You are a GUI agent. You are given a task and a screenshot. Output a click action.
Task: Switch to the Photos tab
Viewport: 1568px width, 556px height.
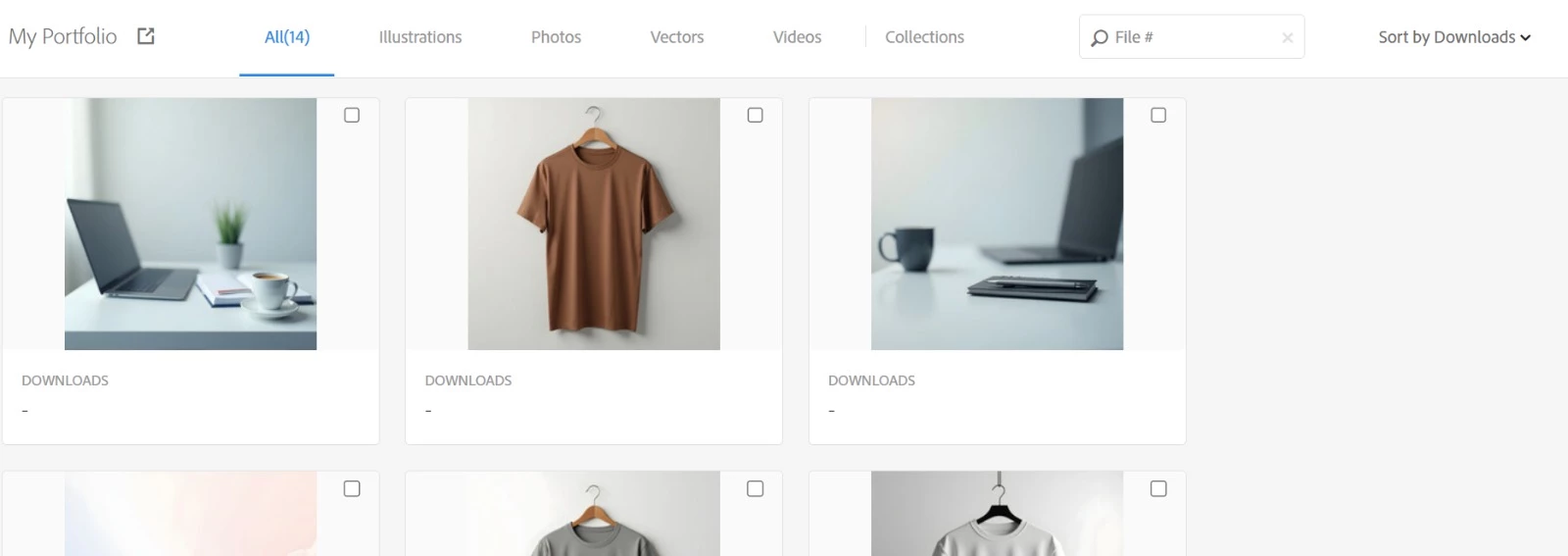pos(556,37)
